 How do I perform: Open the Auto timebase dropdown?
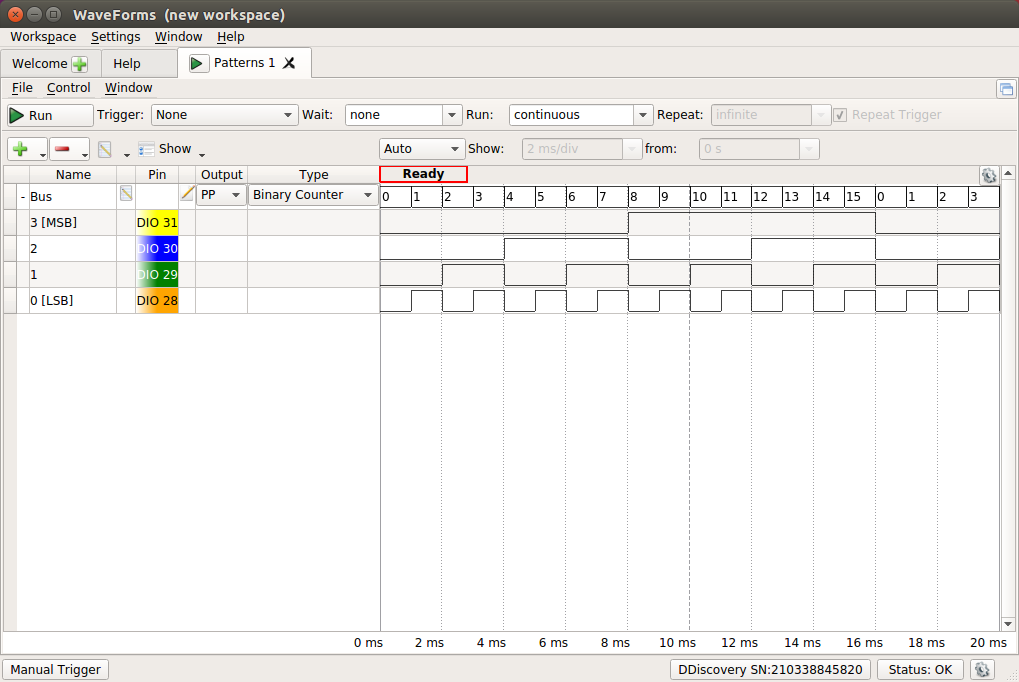tap(422, 149)
